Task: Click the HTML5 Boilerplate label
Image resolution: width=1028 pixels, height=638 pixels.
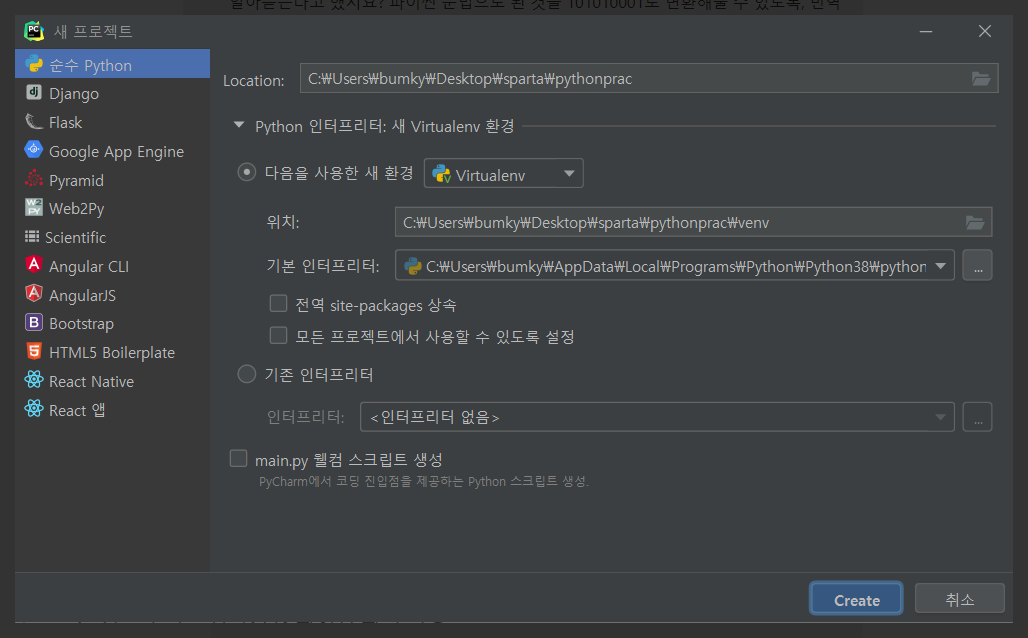Action: coord(112,353)
